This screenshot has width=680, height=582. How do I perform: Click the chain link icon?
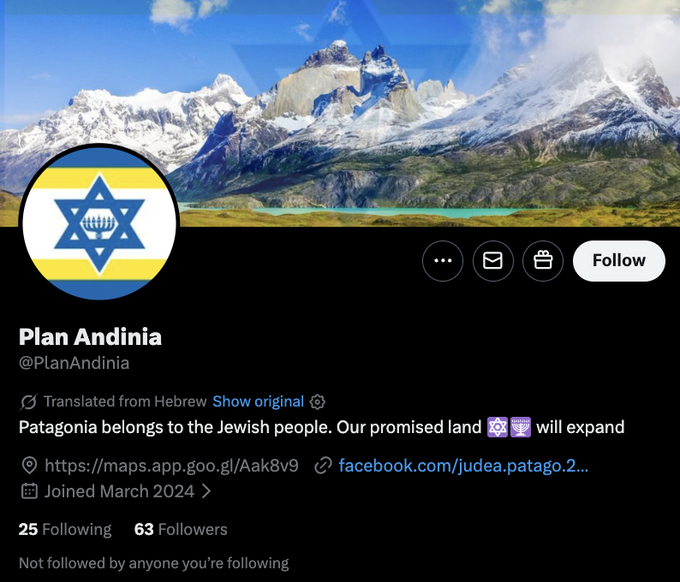(323, 466)
